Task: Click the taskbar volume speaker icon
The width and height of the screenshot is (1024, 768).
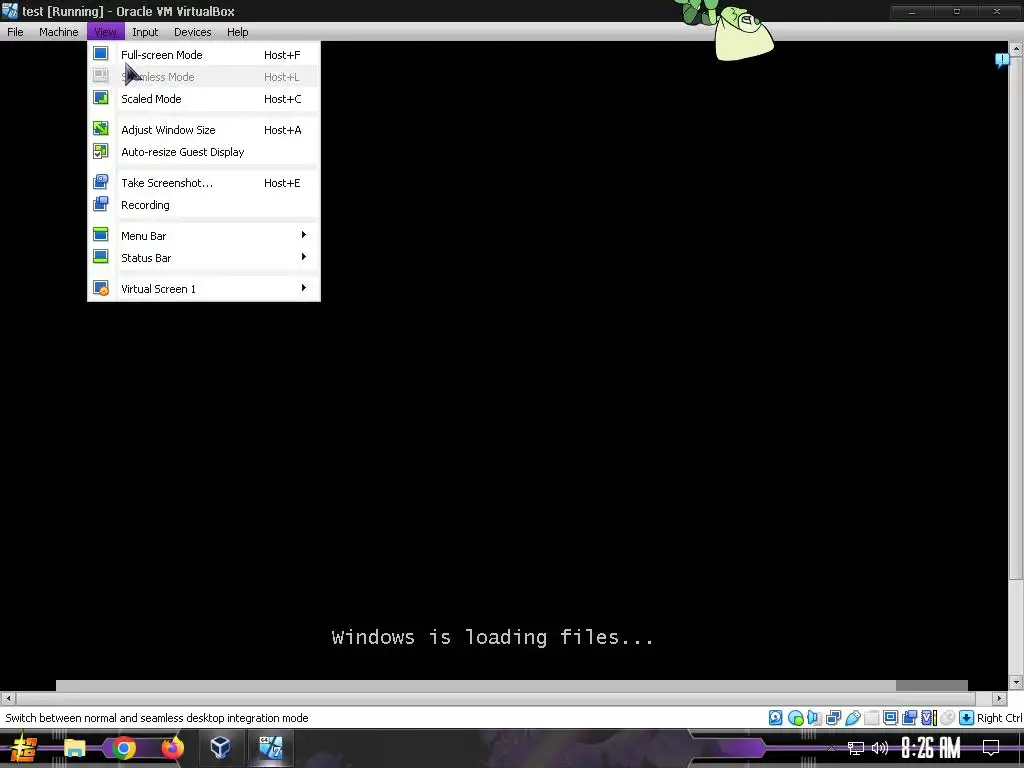Action: pos(880,748)
